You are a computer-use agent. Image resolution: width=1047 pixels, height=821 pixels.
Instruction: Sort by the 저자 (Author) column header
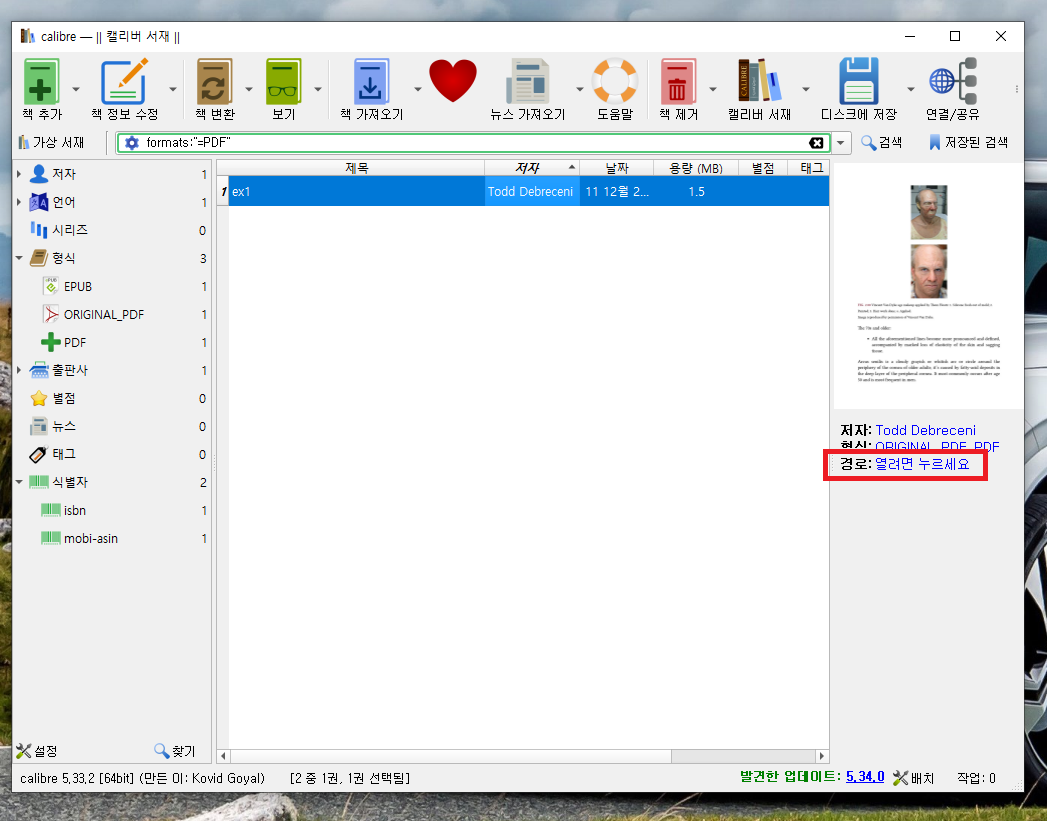[532, 168]
